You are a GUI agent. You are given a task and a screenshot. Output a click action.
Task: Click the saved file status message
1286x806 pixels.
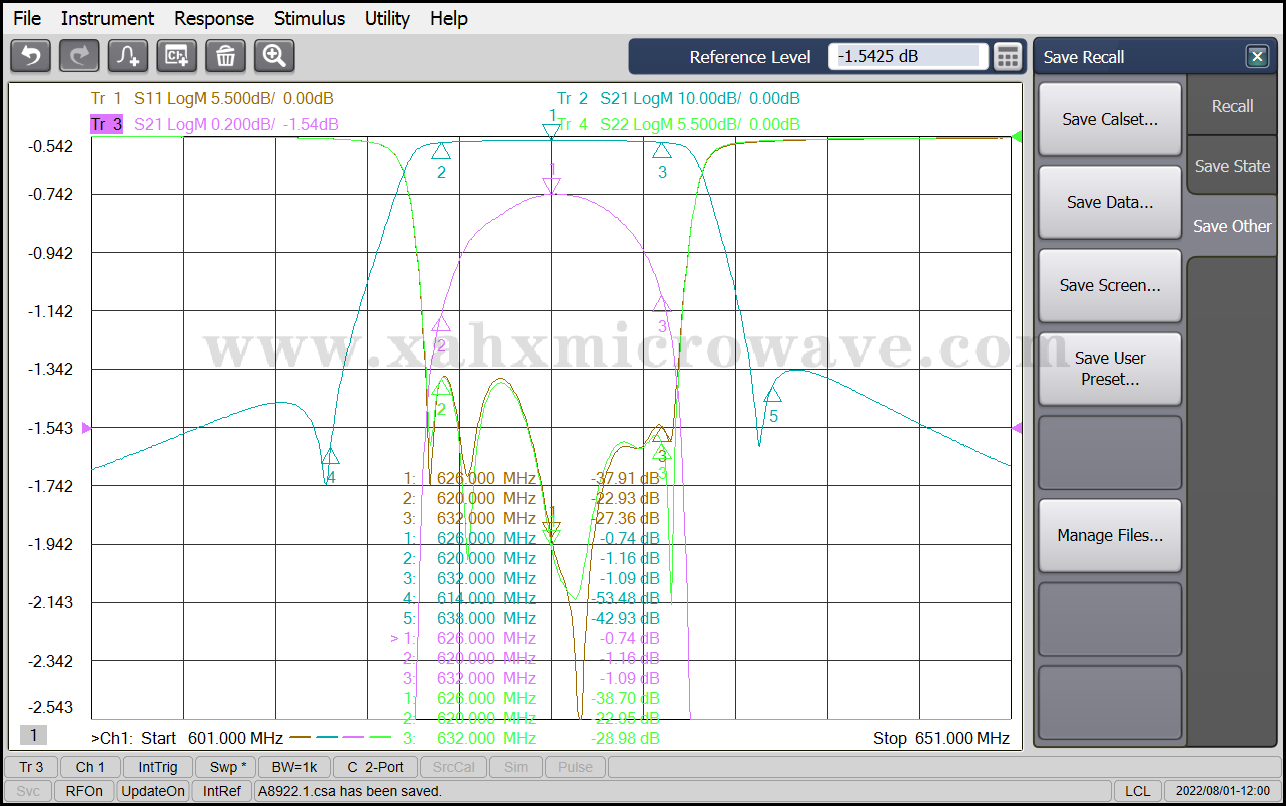[351, 791]
